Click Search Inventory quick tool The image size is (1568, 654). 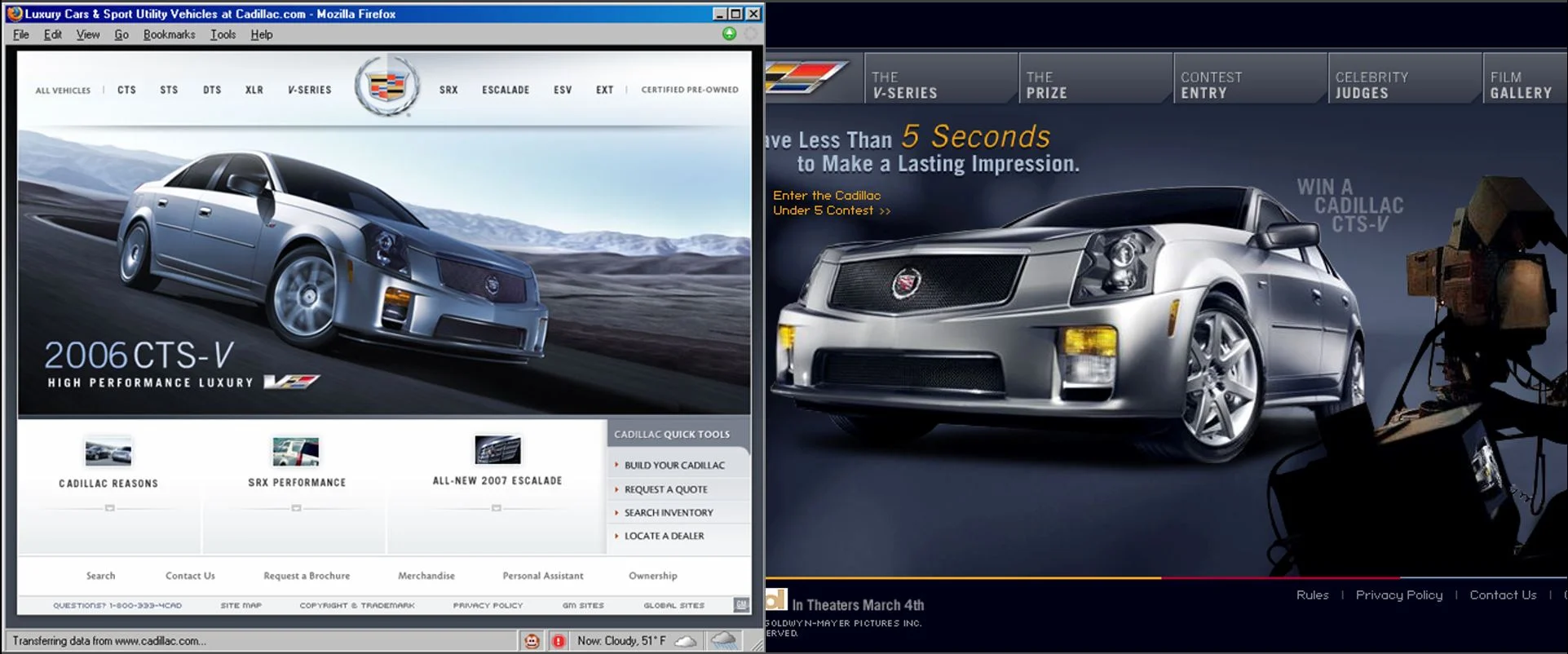click(669, 512)
